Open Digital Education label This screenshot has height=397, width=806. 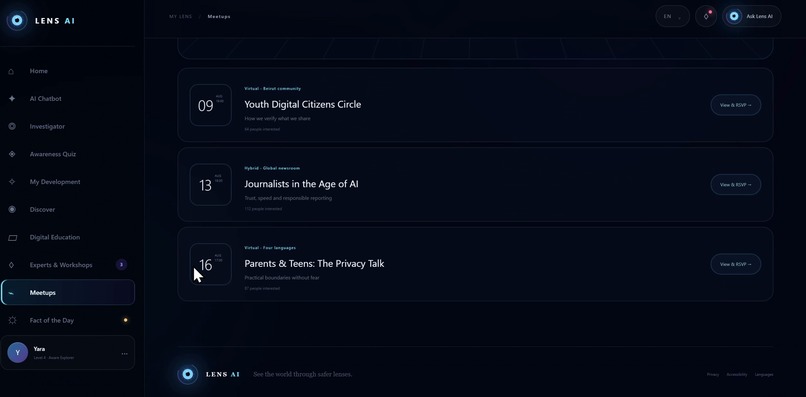point(54,238)
